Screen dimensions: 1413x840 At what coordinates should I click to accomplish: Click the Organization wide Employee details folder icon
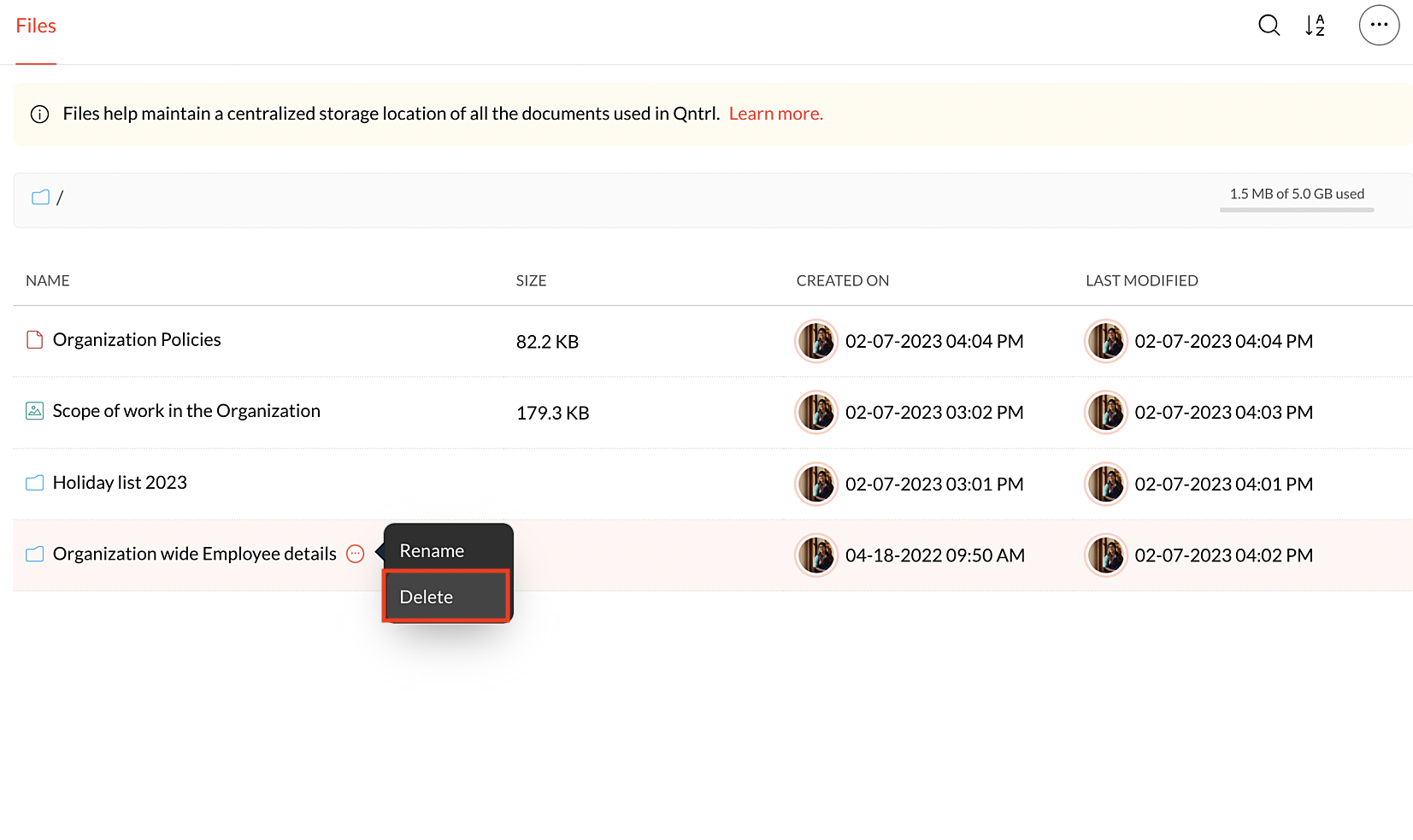pos(34,554)
